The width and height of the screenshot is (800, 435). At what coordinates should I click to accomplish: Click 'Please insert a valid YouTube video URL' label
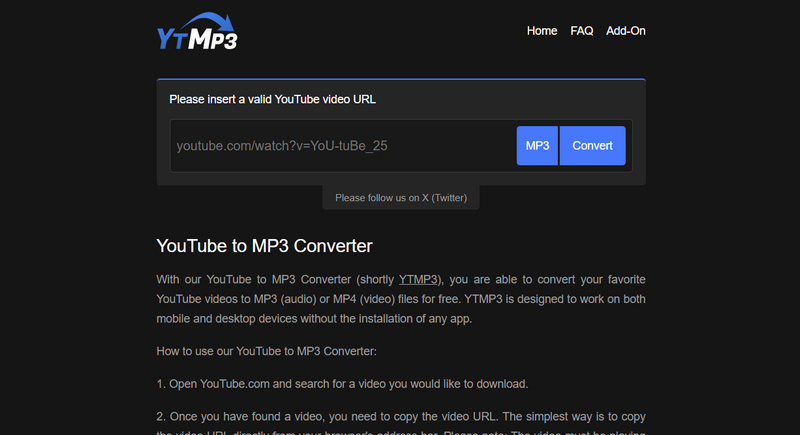click(272, 99)
